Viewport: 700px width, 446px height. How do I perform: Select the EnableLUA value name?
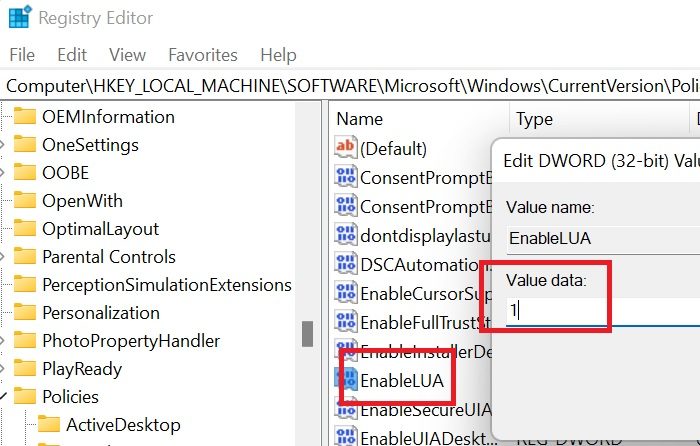click(x=402, y=381)
